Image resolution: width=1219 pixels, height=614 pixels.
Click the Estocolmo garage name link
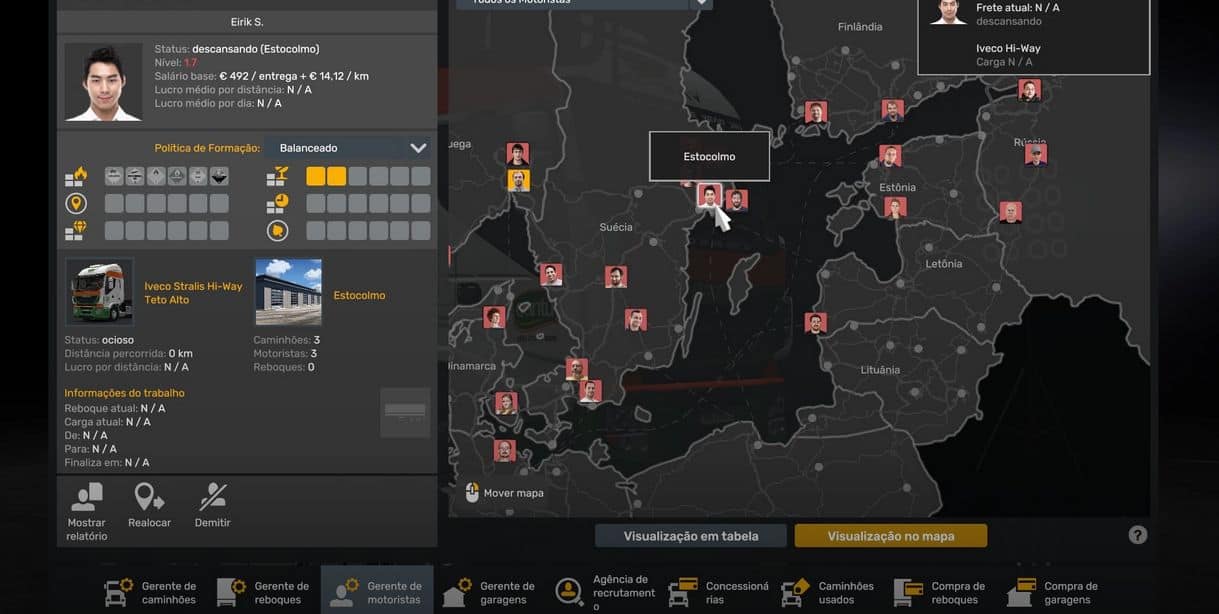pos(359,296)
